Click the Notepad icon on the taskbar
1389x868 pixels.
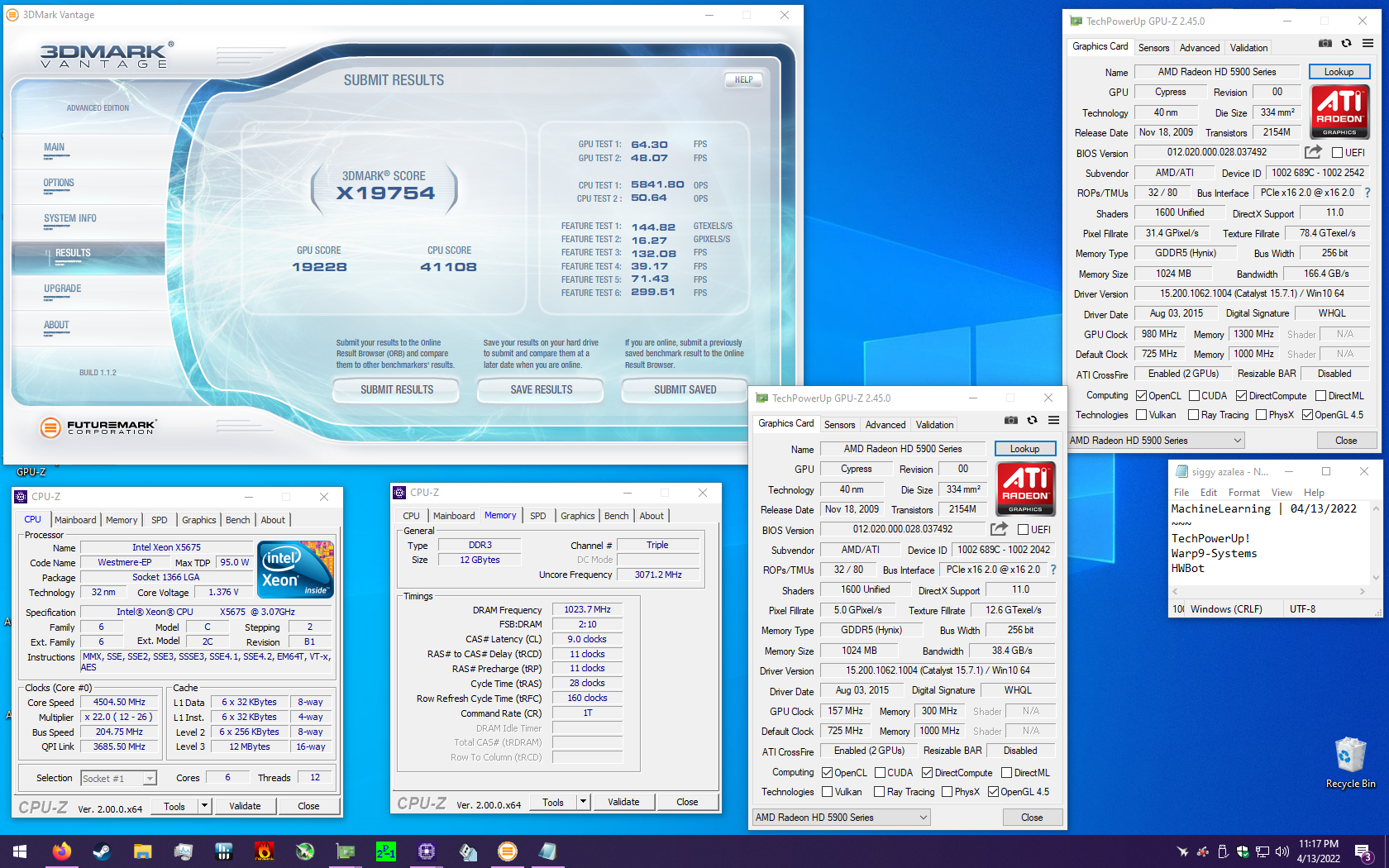click(547, 851)
